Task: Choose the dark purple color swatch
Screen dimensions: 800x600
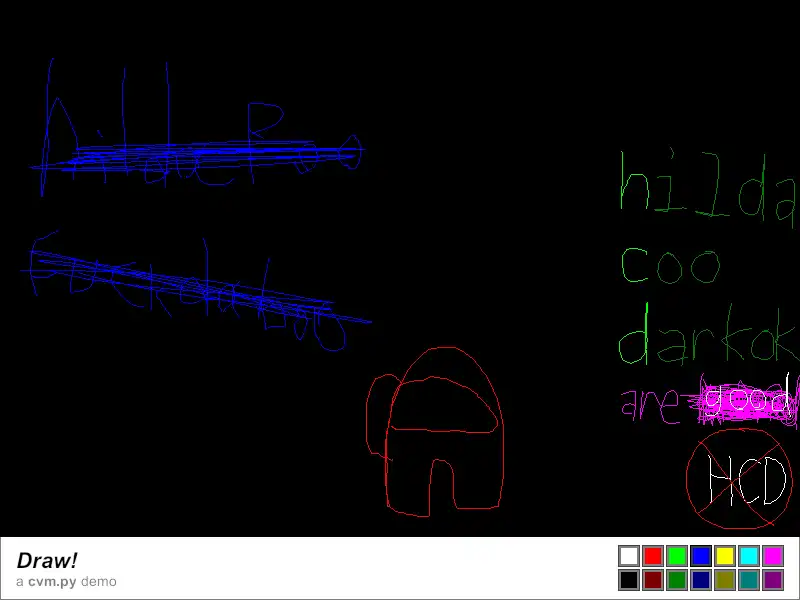Action: point(773,580)
